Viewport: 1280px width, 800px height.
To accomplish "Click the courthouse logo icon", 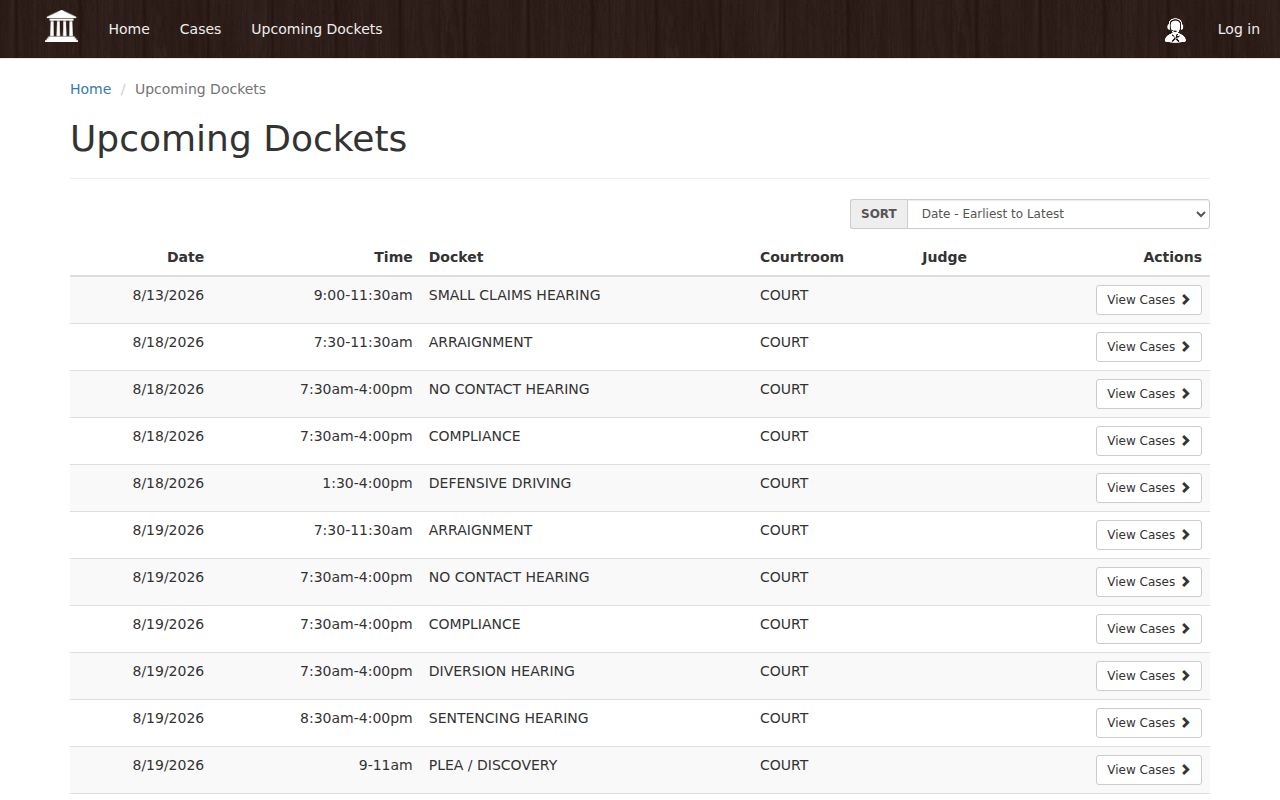I will 62,27.
